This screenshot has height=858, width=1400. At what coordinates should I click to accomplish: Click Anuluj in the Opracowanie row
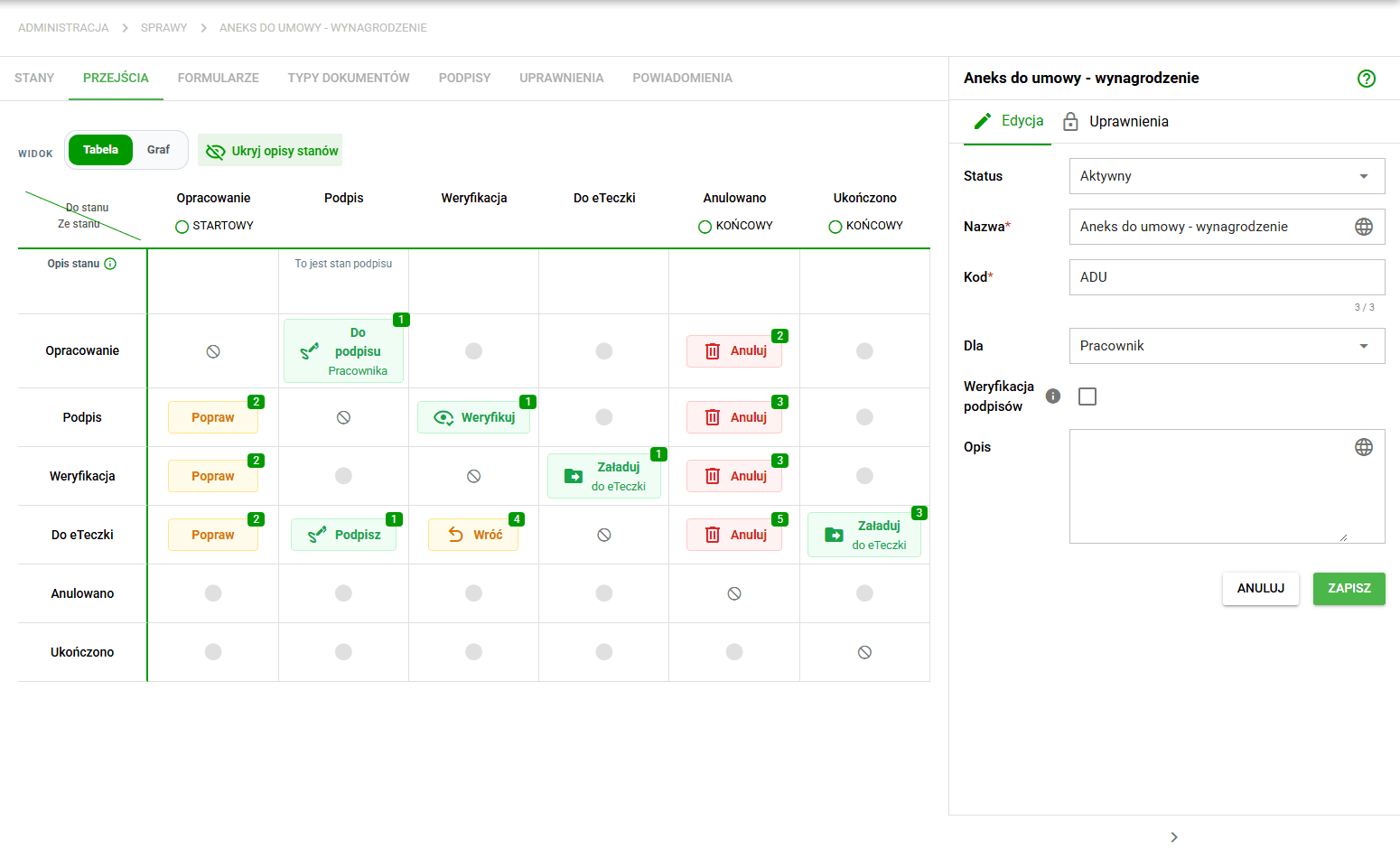734,350
